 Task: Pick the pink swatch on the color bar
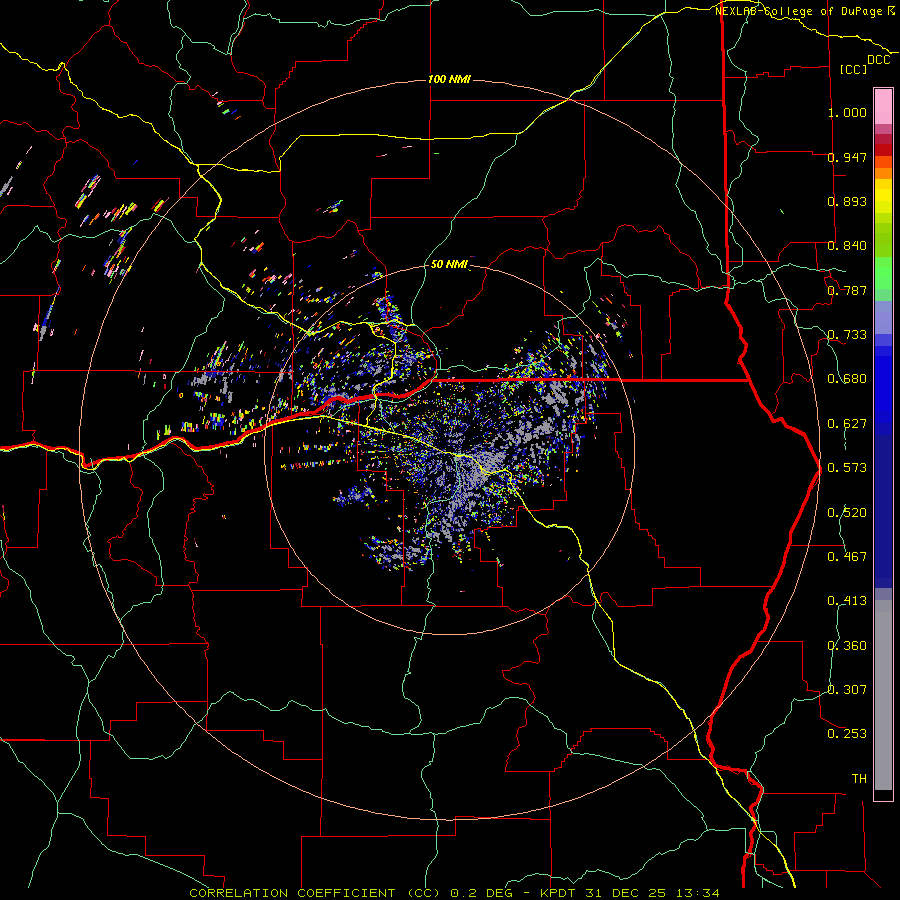883,107
